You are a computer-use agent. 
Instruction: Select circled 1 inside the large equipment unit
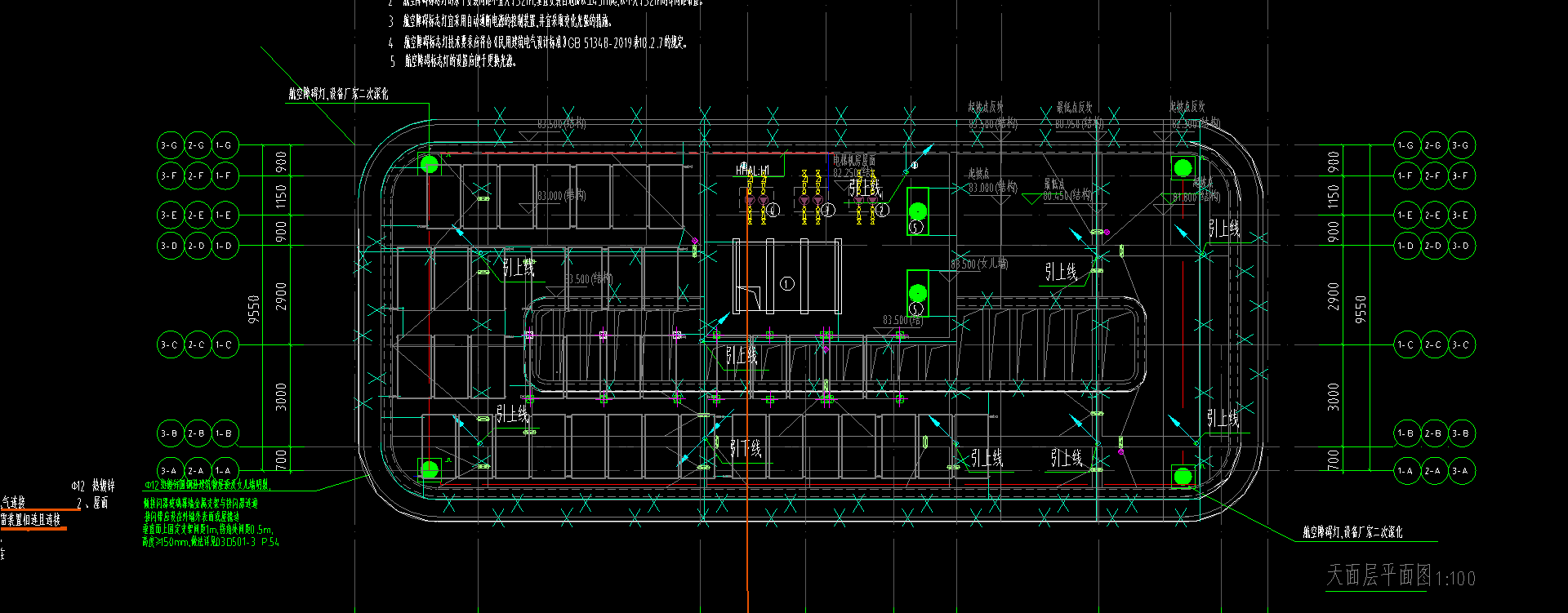(x=787, y=284)
